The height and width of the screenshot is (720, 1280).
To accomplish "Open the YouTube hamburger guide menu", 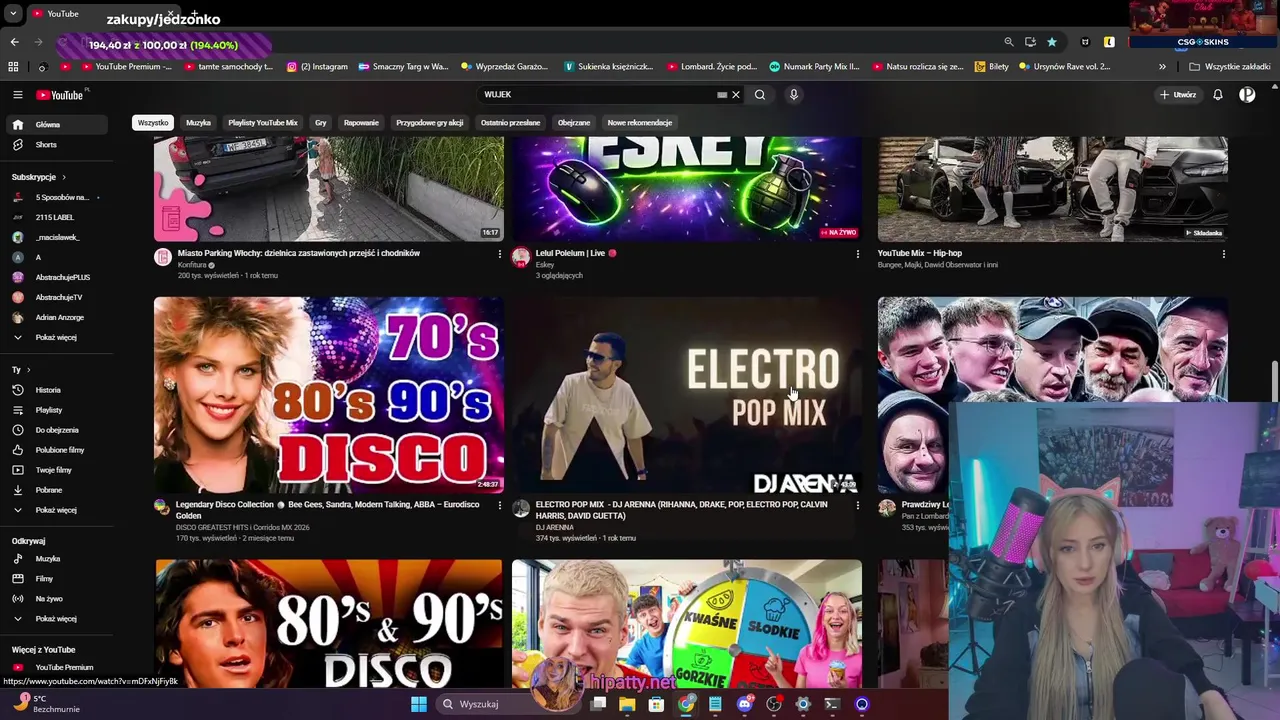I will click(17, 95).
